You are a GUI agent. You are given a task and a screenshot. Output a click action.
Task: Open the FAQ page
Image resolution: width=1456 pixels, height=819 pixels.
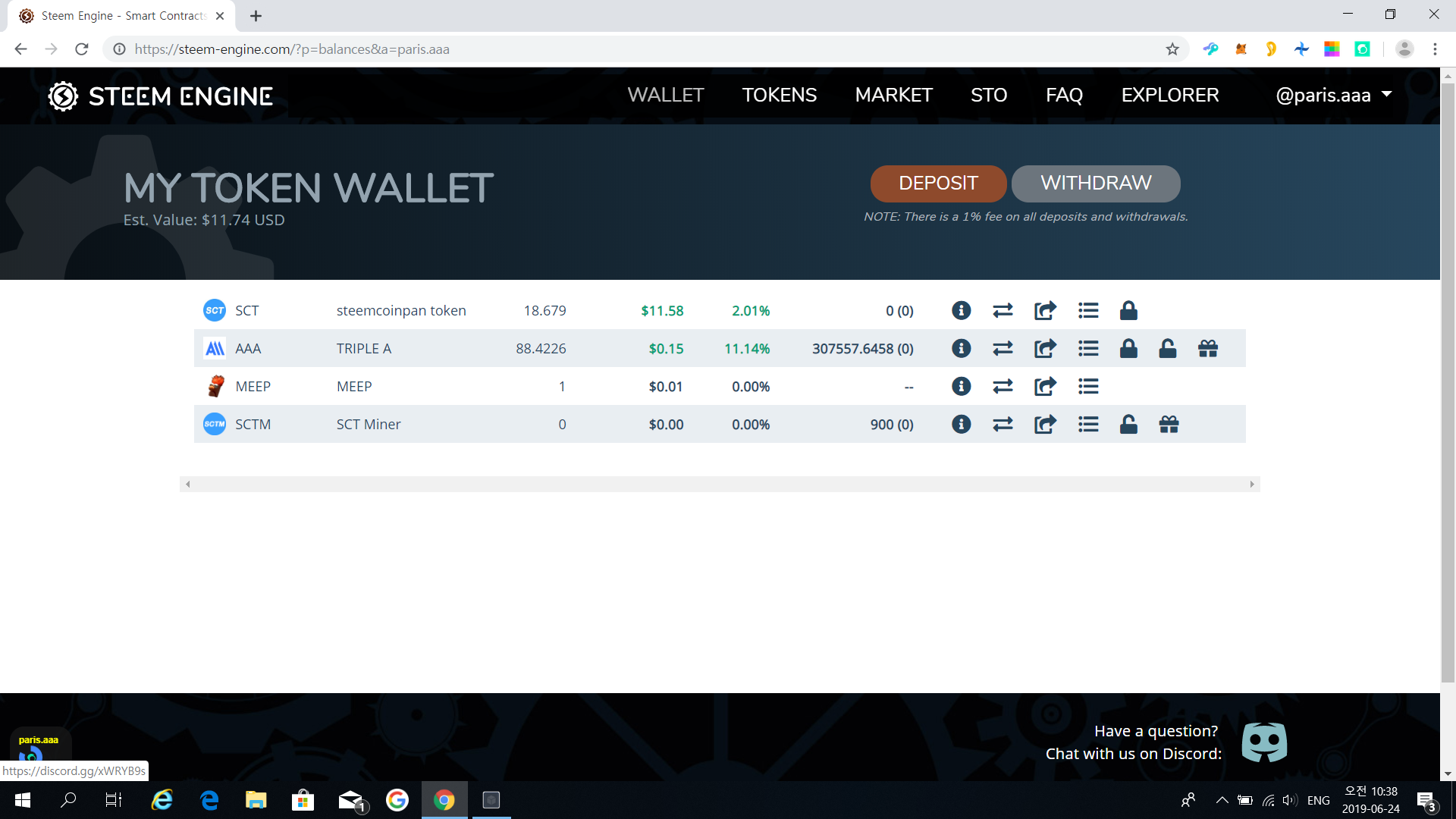tap(1064, 95)
